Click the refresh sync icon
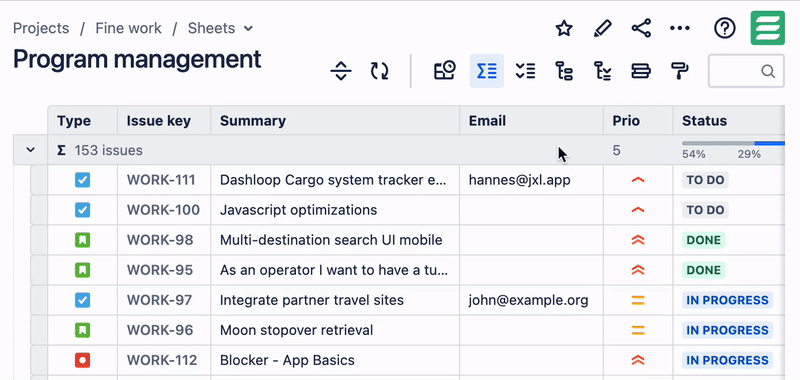The width and height of the screenshot is (800, 380). [x=379, y=71]
